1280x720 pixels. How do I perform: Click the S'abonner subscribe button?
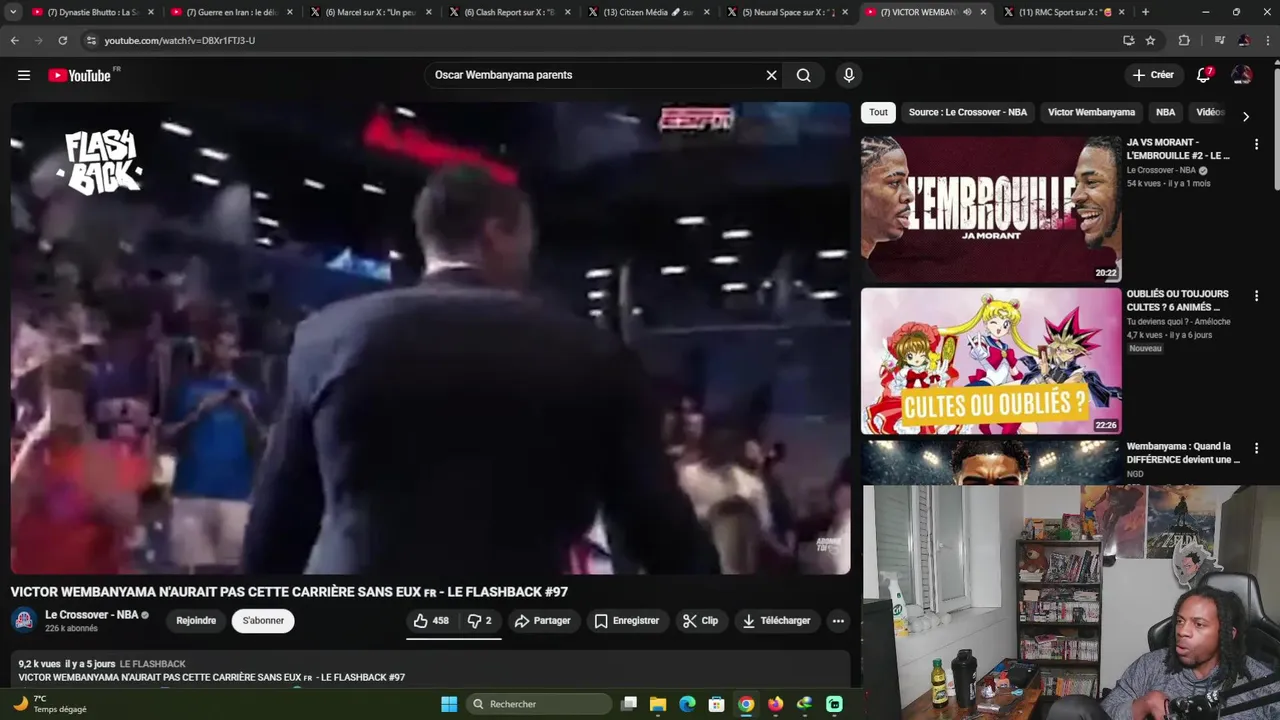click(x=263, y=621)
